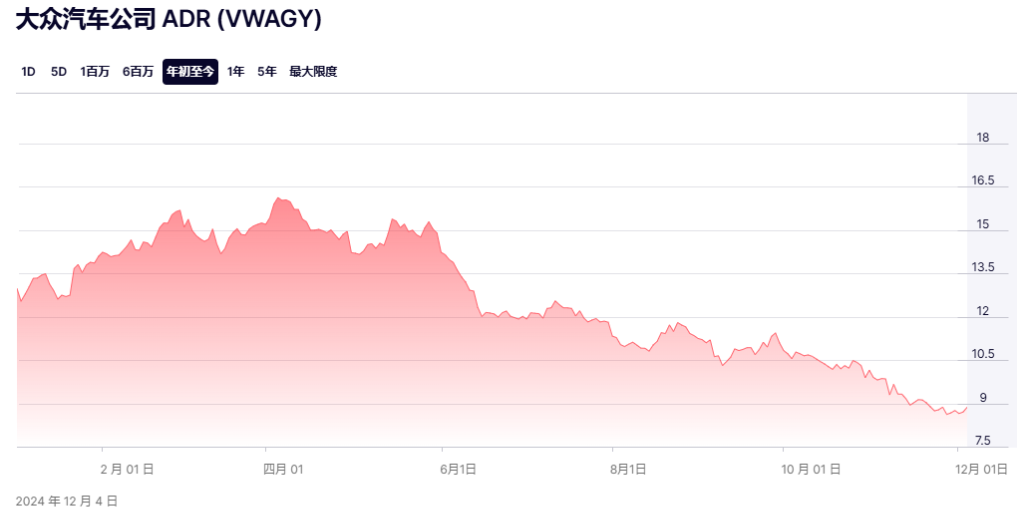The image size is (1024, 511).
Task: Click the chart's highest price peak
Action: [278, 198]
